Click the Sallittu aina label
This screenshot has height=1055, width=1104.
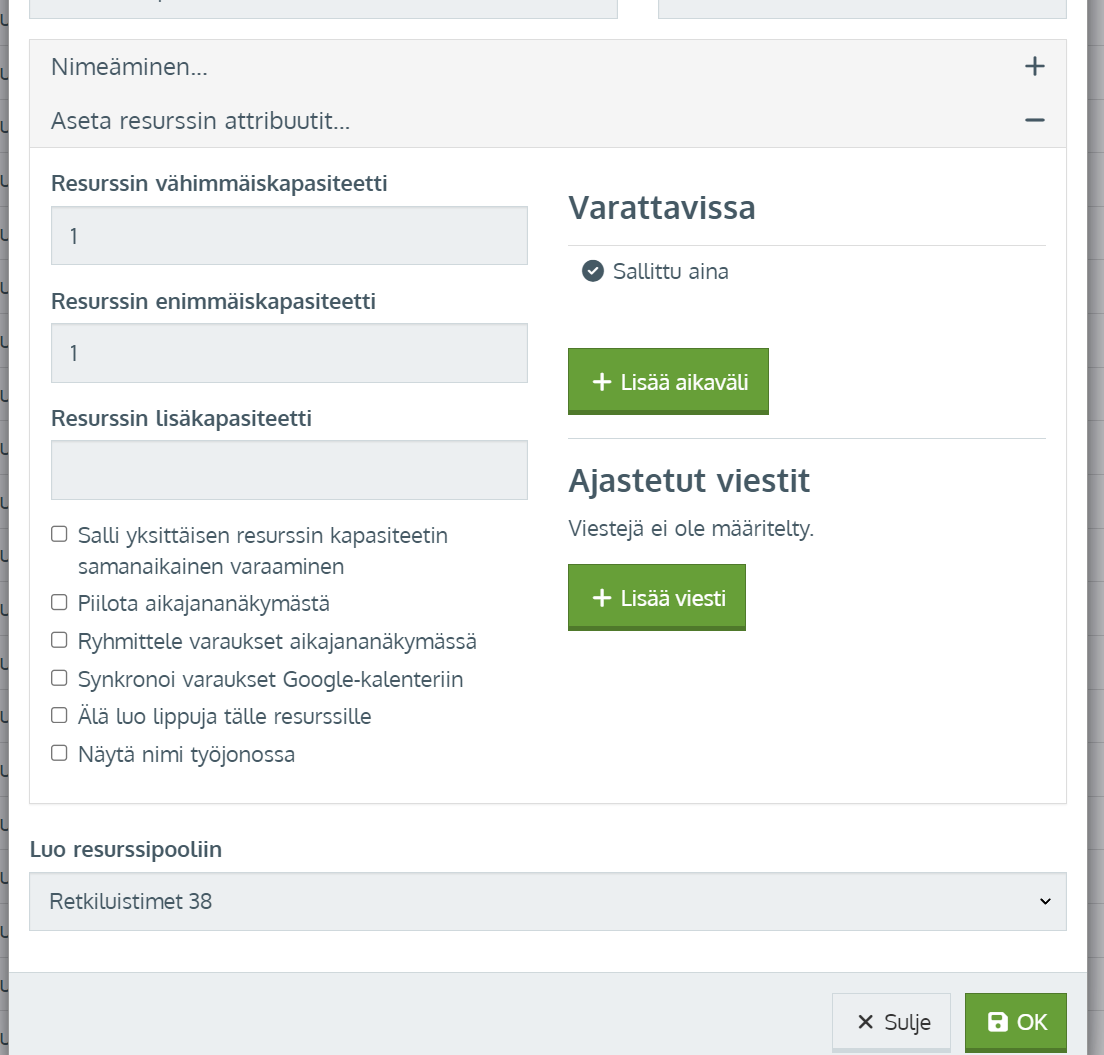click(670, 271)
